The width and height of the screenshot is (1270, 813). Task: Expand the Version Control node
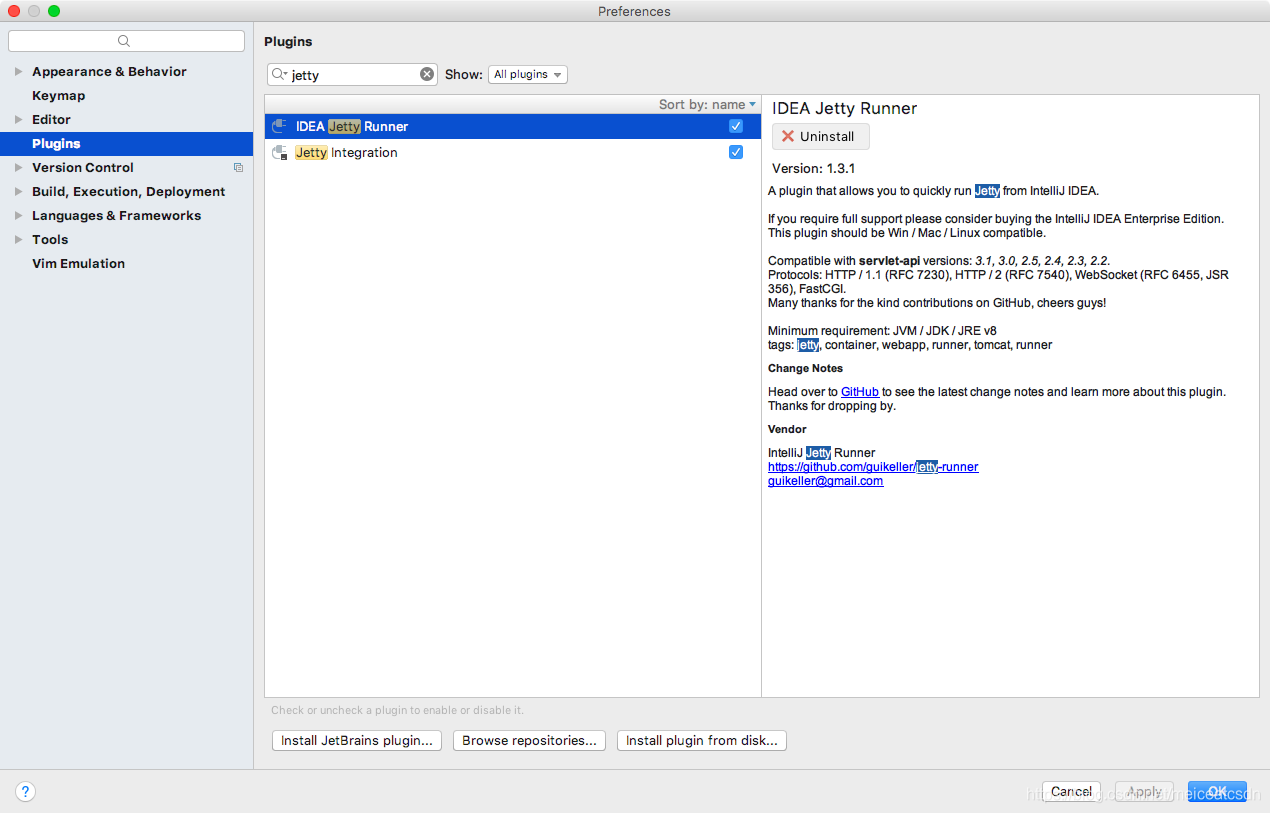(x=18, y=168)
